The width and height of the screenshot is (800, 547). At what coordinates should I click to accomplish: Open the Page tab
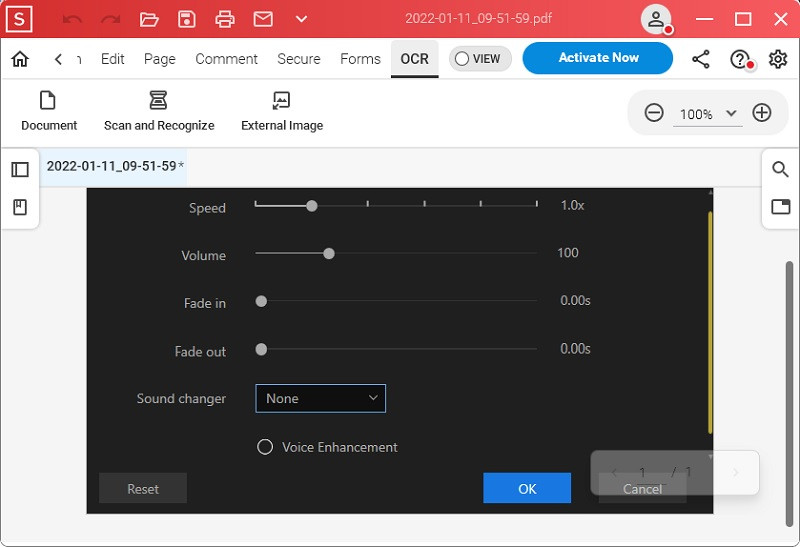tap(160, 59)
